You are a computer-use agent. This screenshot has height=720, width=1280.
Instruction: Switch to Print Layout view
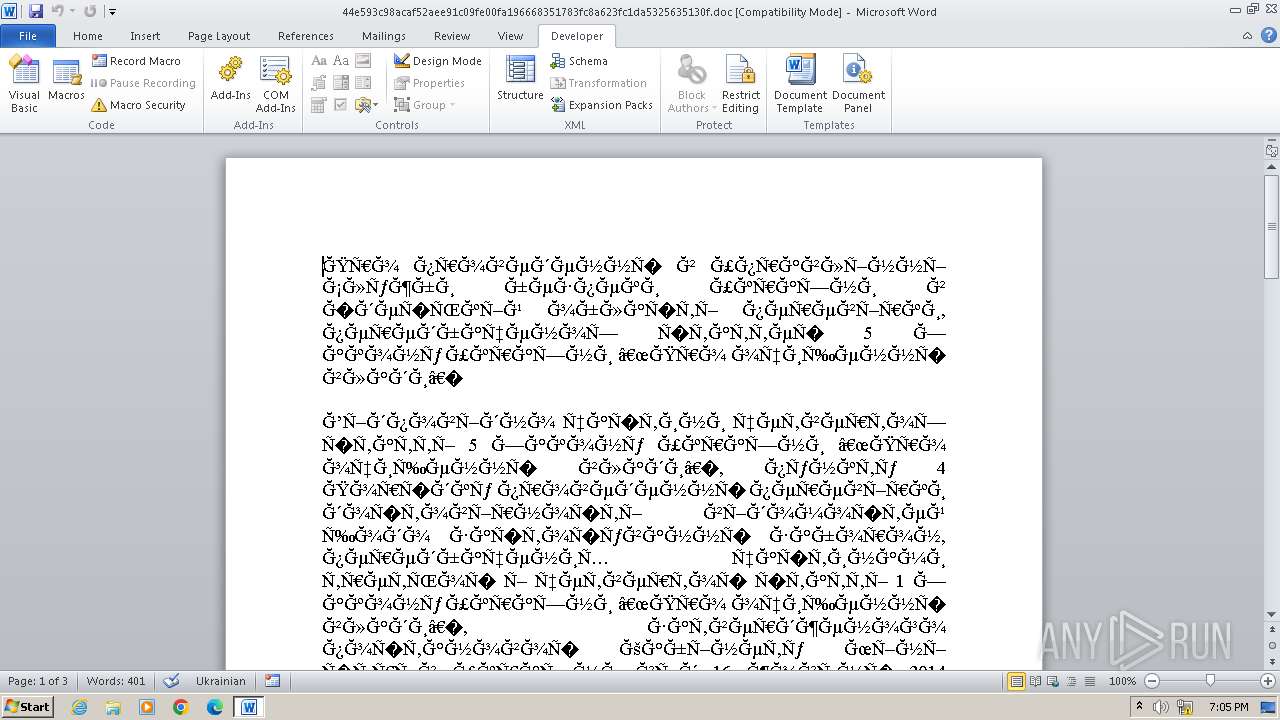tap(1017, 681)
